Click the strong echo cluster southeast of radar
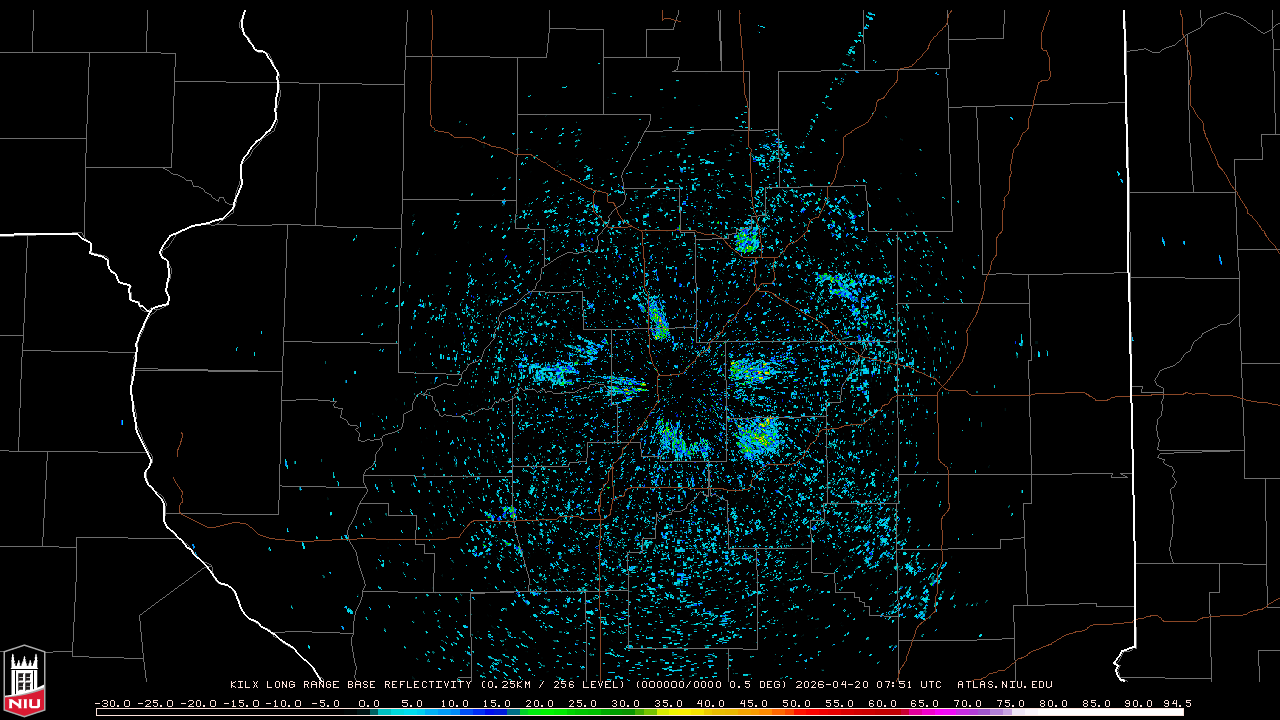 click(758, 436)
